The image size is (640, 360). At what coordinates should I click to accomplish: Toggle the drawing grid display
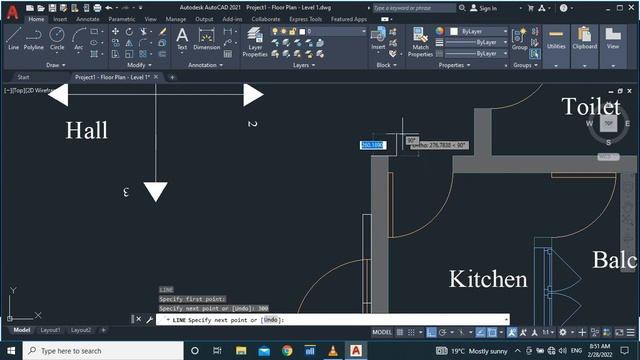point(400,332)
